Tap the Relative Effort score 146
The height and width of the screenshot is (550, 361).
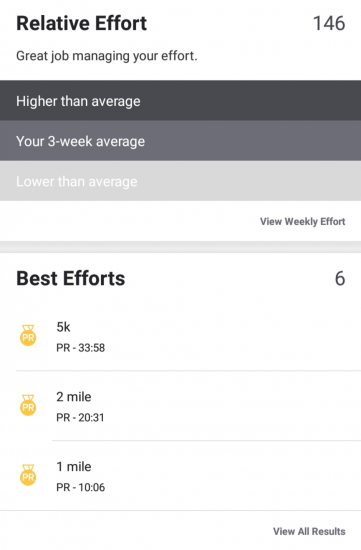coord(329,24)
